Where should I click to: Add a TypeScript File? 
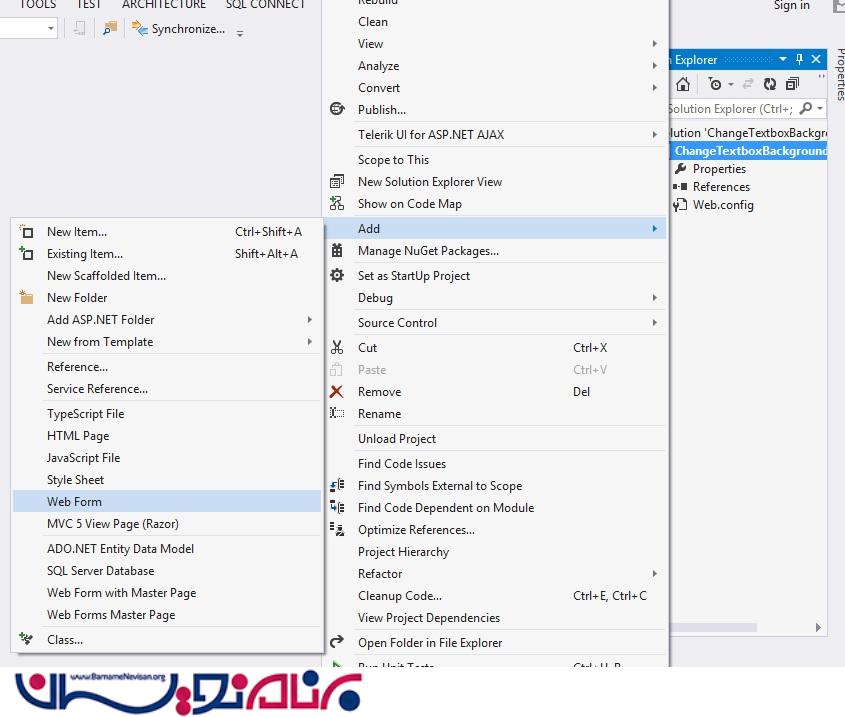167,413
